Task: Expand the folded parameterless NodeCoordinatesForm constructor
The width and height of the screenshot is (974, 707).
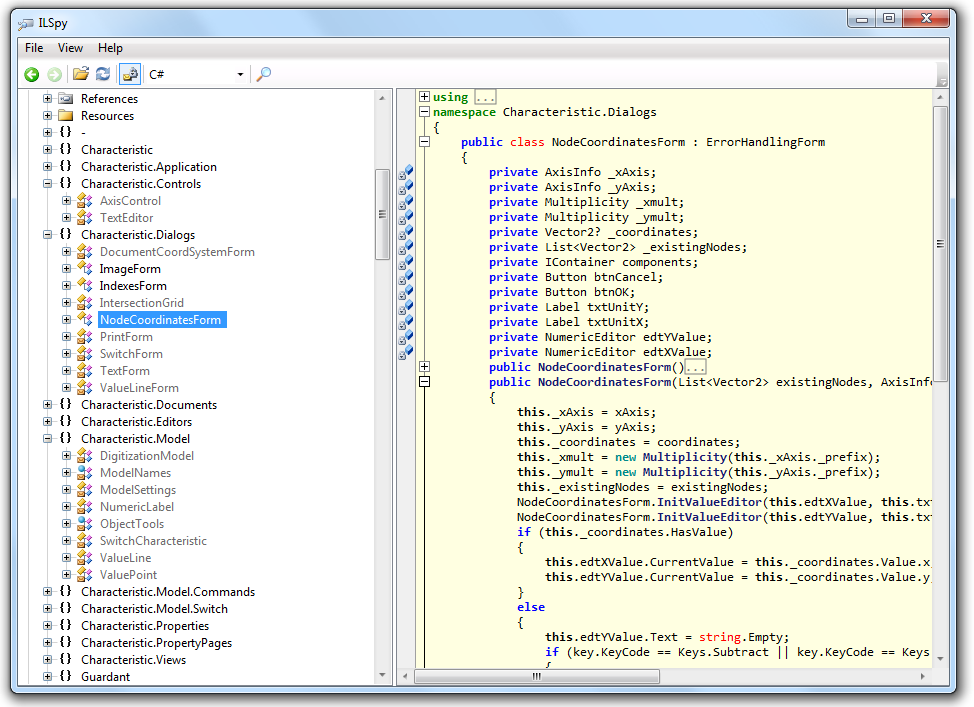Action: click(424, 367)
